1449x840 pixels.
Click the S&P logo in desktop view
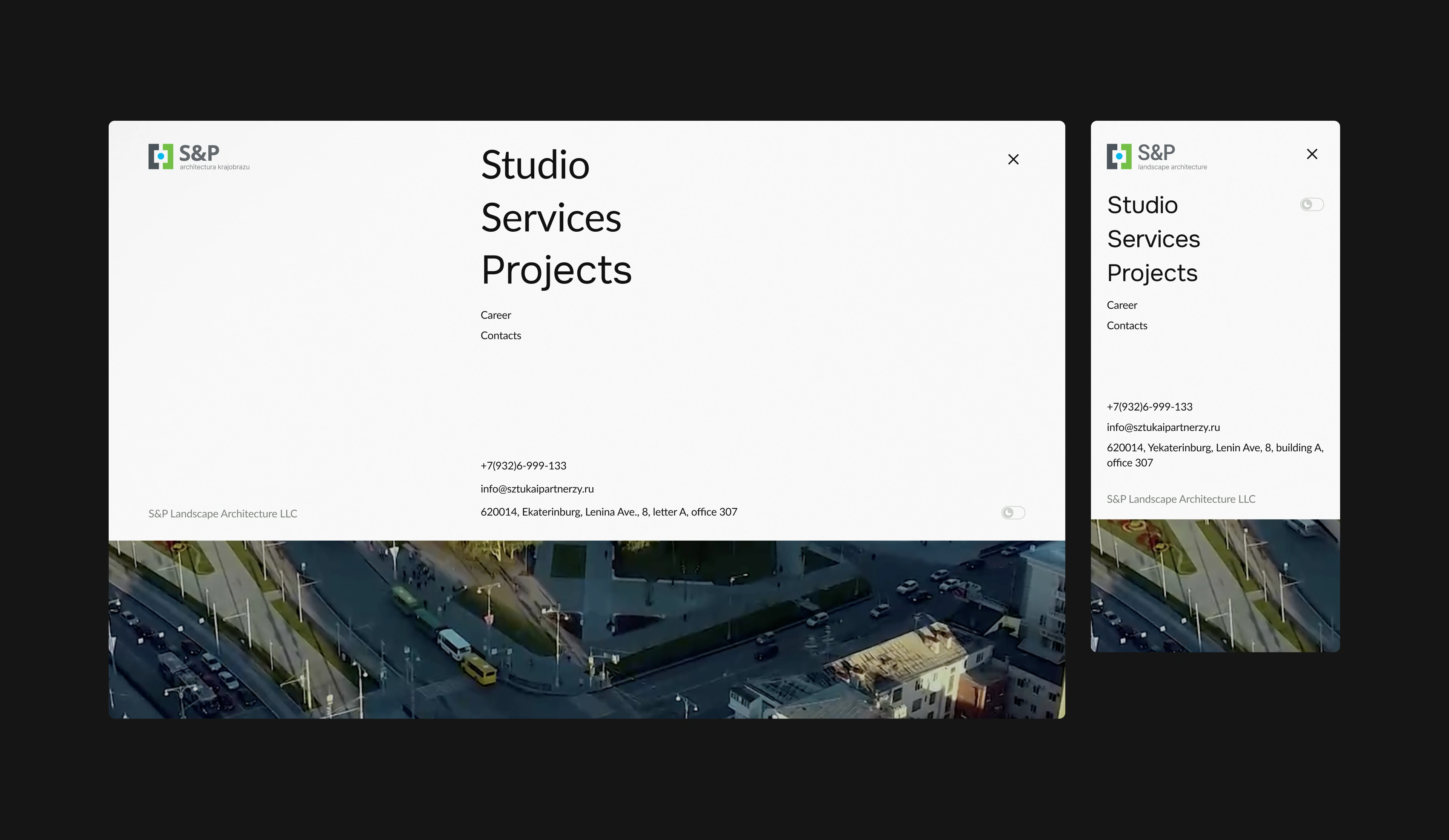tap(198, 156)
